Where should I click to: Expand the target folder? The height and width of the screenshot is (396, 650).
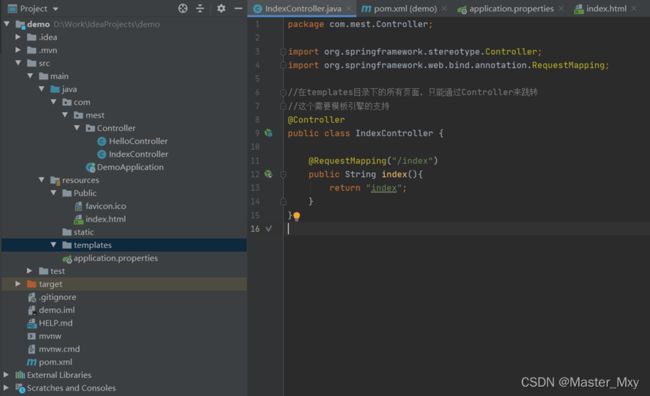pos(18,284)
